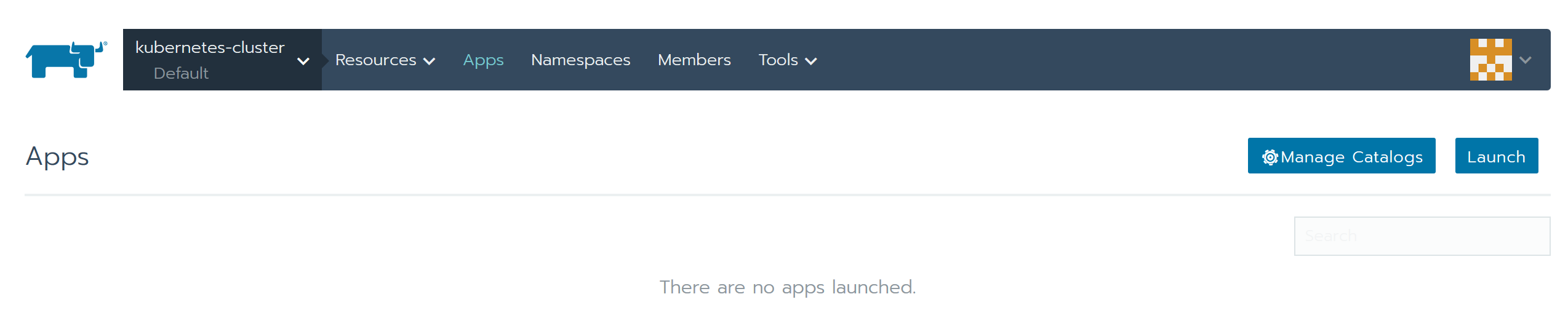
Task: Open the kubernetes-cluster project selector
Action: click(x=222, y=60)
